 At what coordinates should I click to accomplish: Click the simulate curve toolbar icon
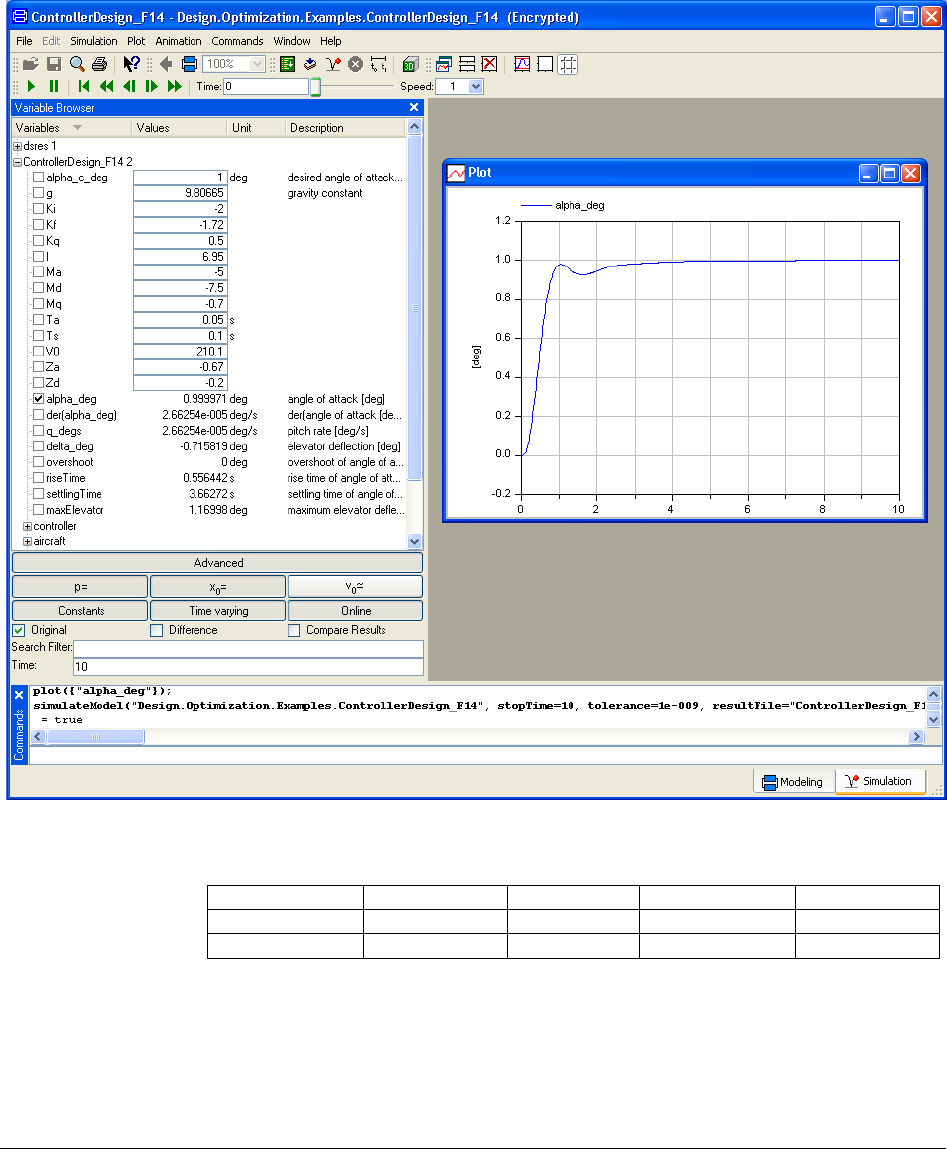point(333,64)
